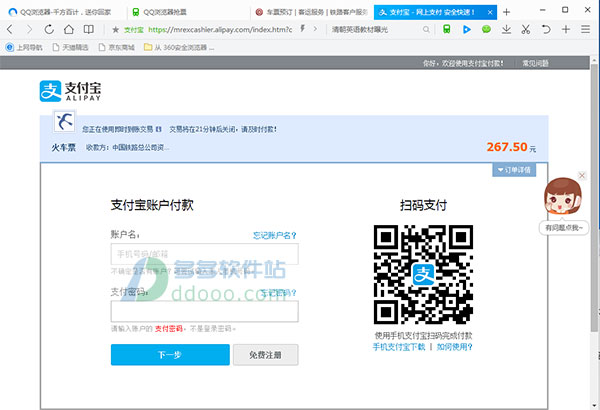The image size is (600, 410).
Task: Click the browser search box
Action: [377, 29]
